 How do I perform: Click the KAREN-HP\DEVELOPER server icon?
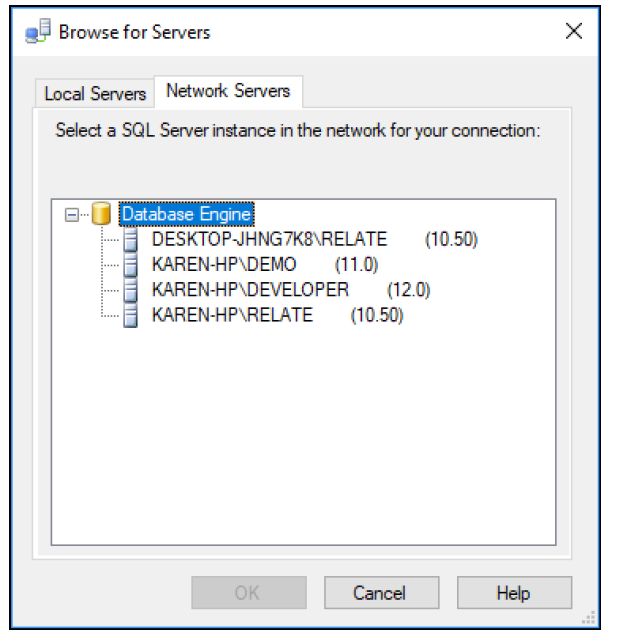(x=131, y=290)
